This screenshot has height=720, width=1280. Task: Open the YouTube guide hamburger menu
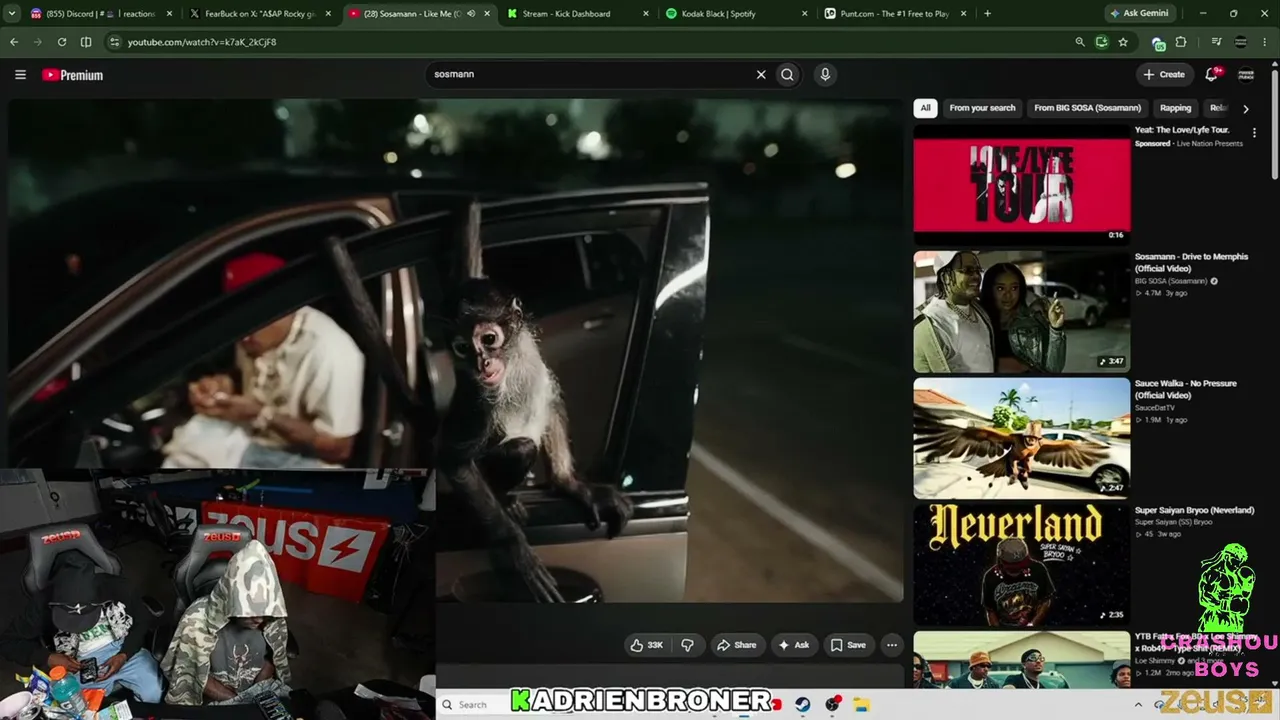[x=20, y=75]
